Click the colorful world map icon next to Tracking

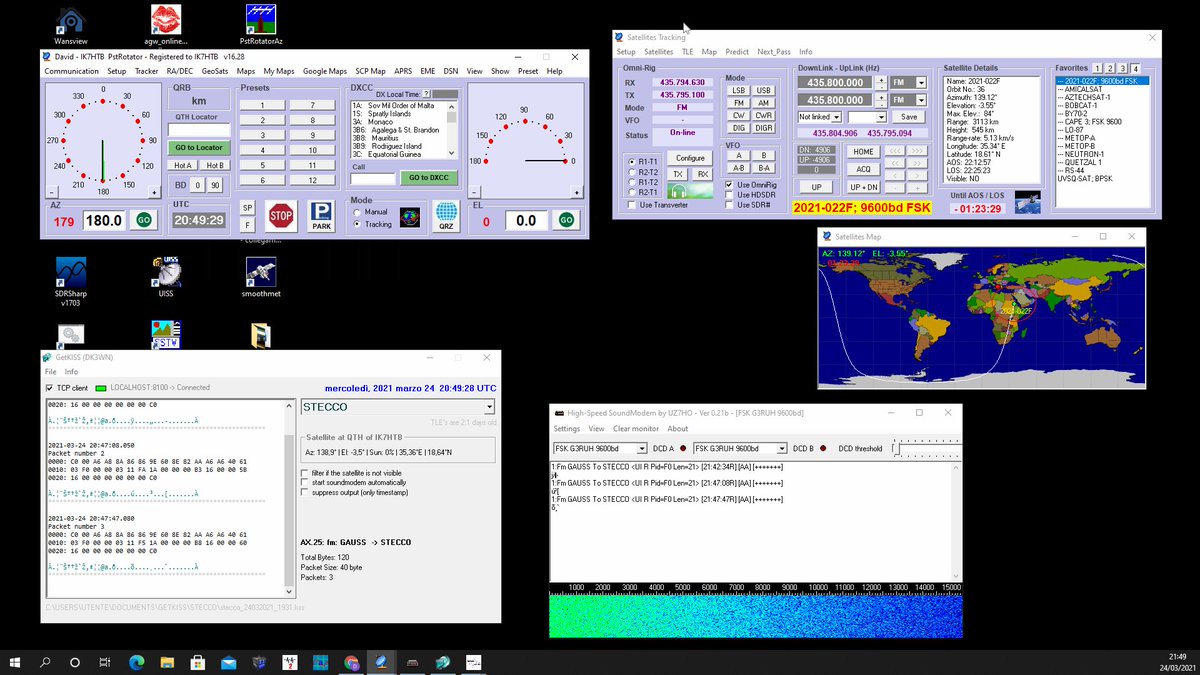click(x=410, y=216)
